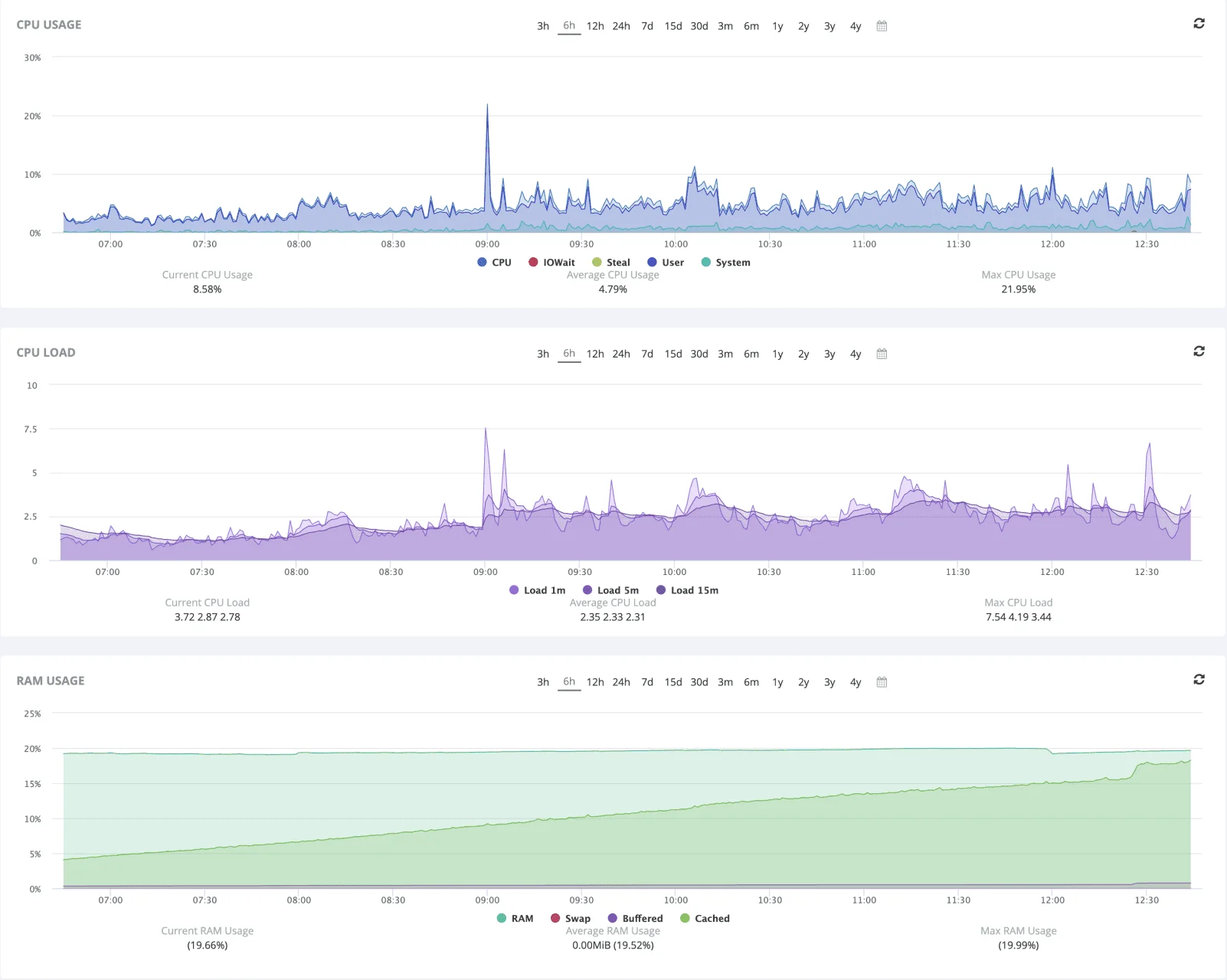1227x980 pixels.
Task: Select 7d range for RAM Usage
Action: (647, 682)
